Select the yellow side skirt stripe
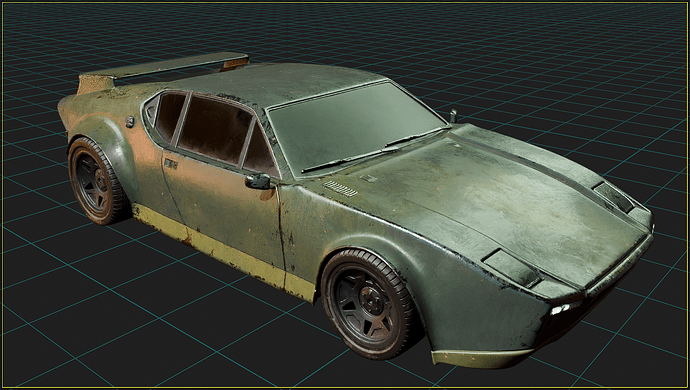This screenshot has height=390, width=690. (223, 253)
